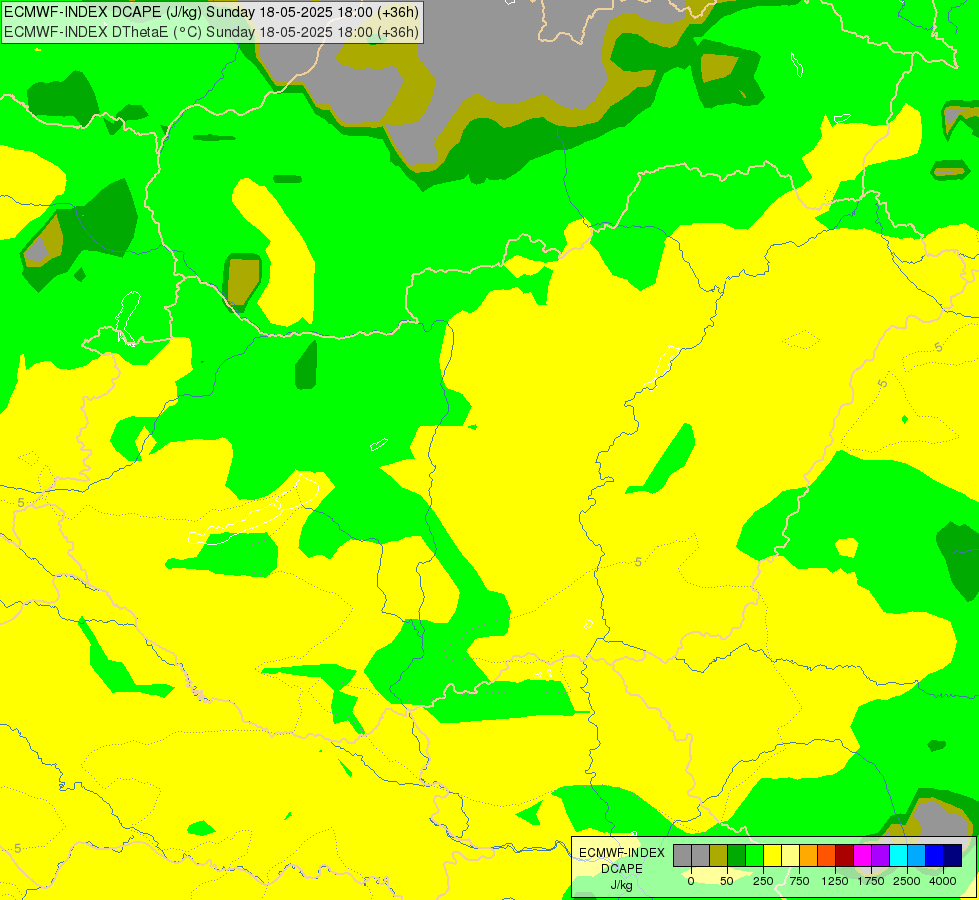Screen dimensions: 979x900
Task: Choose the purple legend swatch
Action: (x=880, y=855)
